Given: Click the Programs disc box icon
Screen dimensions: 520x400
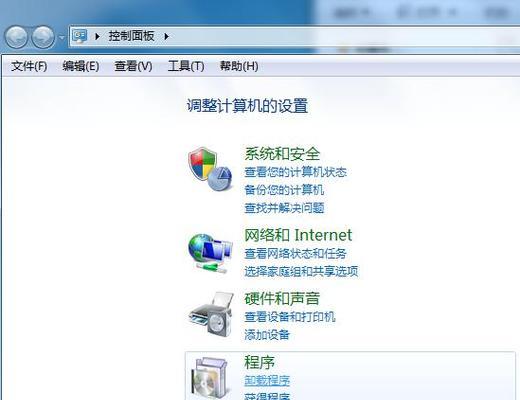Looking at the screenshot, I should click(x=211, y=378).
